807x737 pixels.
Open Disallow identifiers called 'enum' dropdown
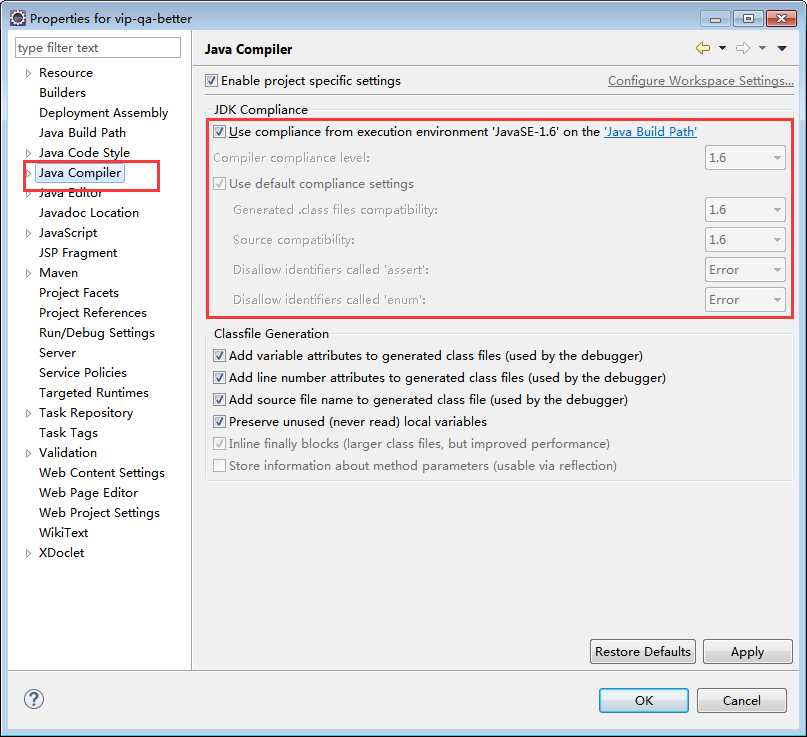click(x=745, y=300)
